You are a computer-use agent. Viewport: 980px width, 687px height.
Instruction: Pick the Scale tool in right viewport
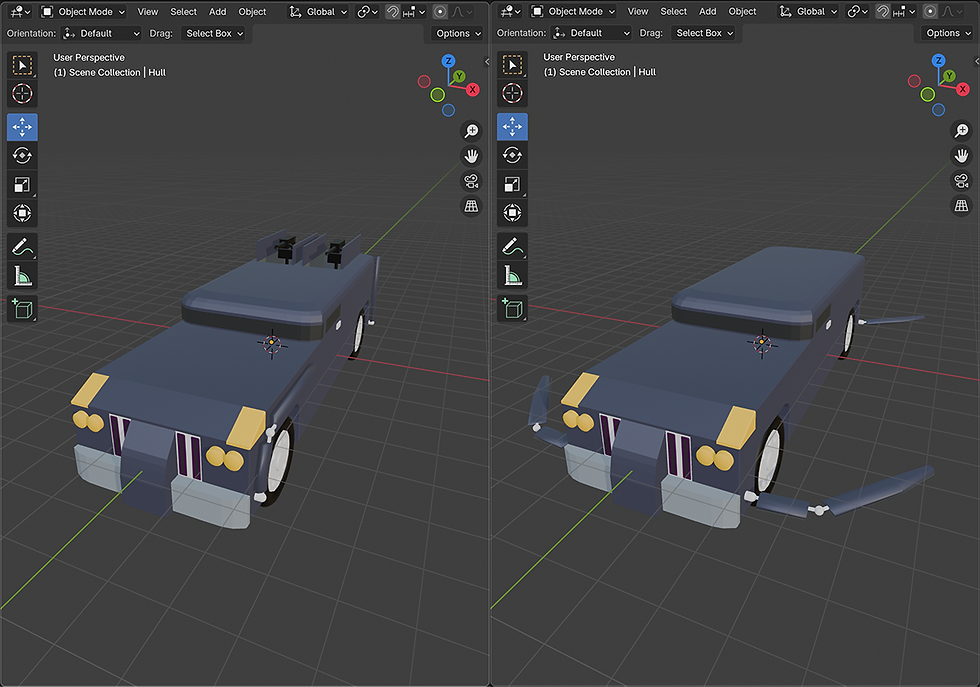pos(512,184)
